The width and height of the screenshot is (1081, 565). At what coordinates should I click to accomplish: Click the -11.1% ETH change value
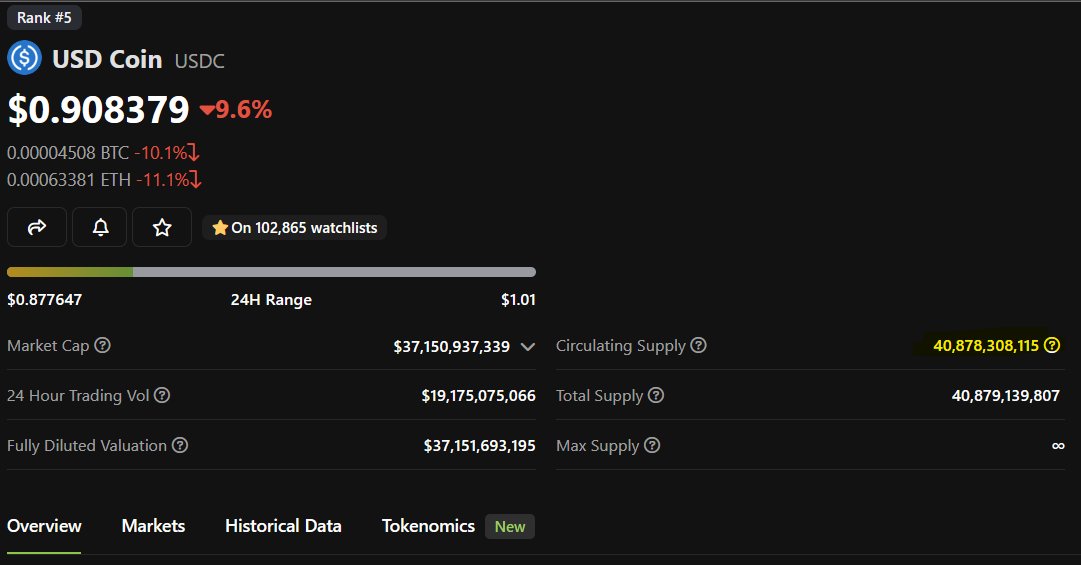(x=163, y=180)
